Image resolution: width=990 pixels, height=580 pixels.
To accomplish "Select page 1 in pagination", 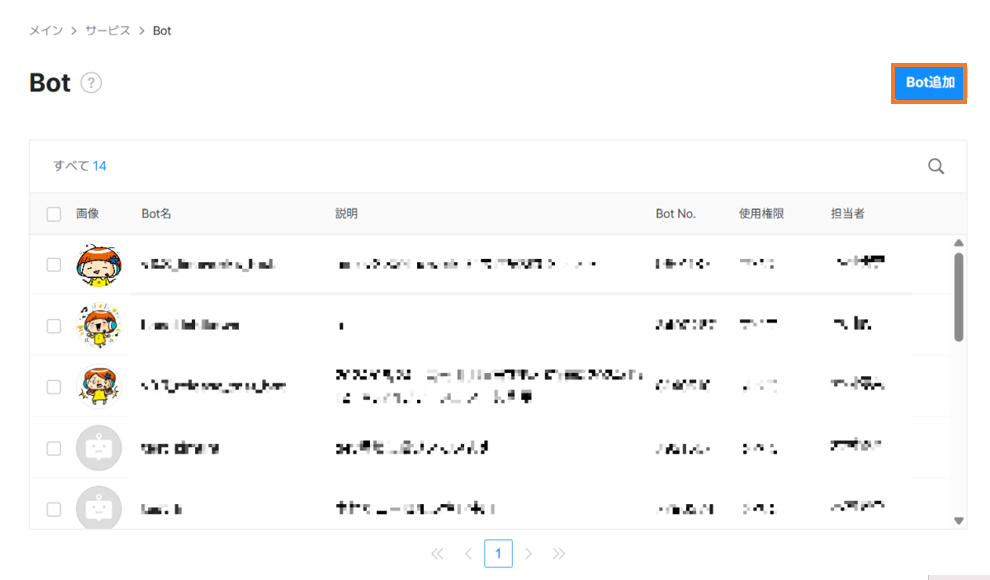I will point(498,553).
